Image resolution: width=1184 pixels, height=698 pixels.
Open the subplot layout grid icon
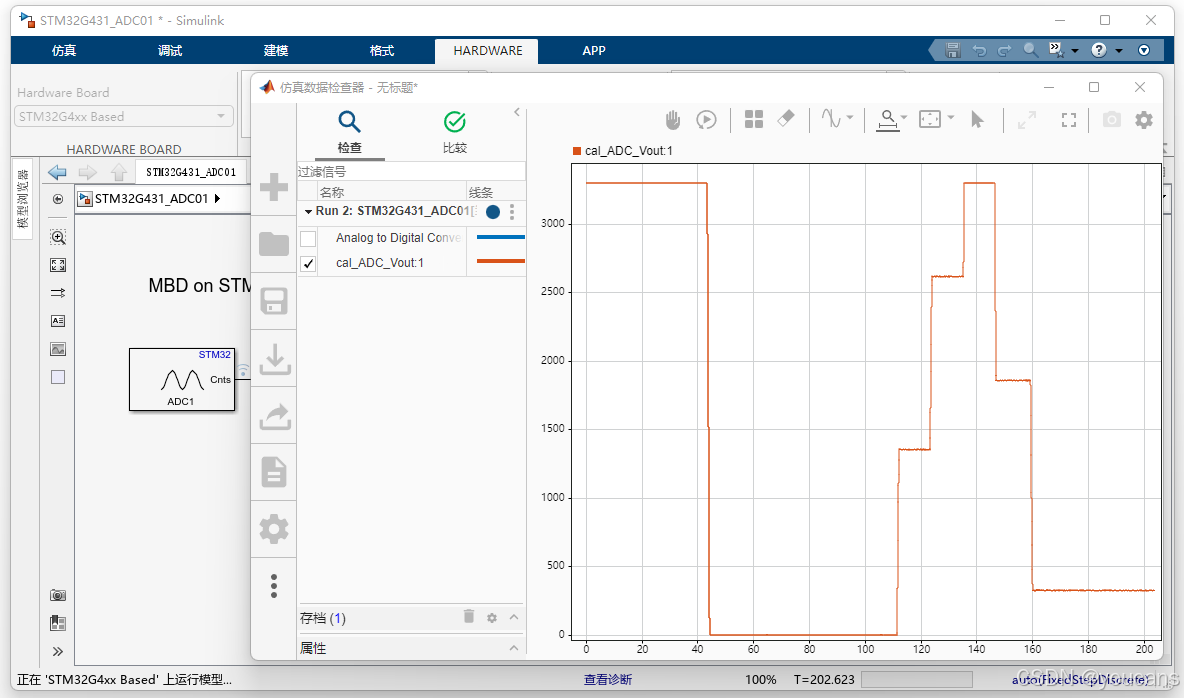754,119
